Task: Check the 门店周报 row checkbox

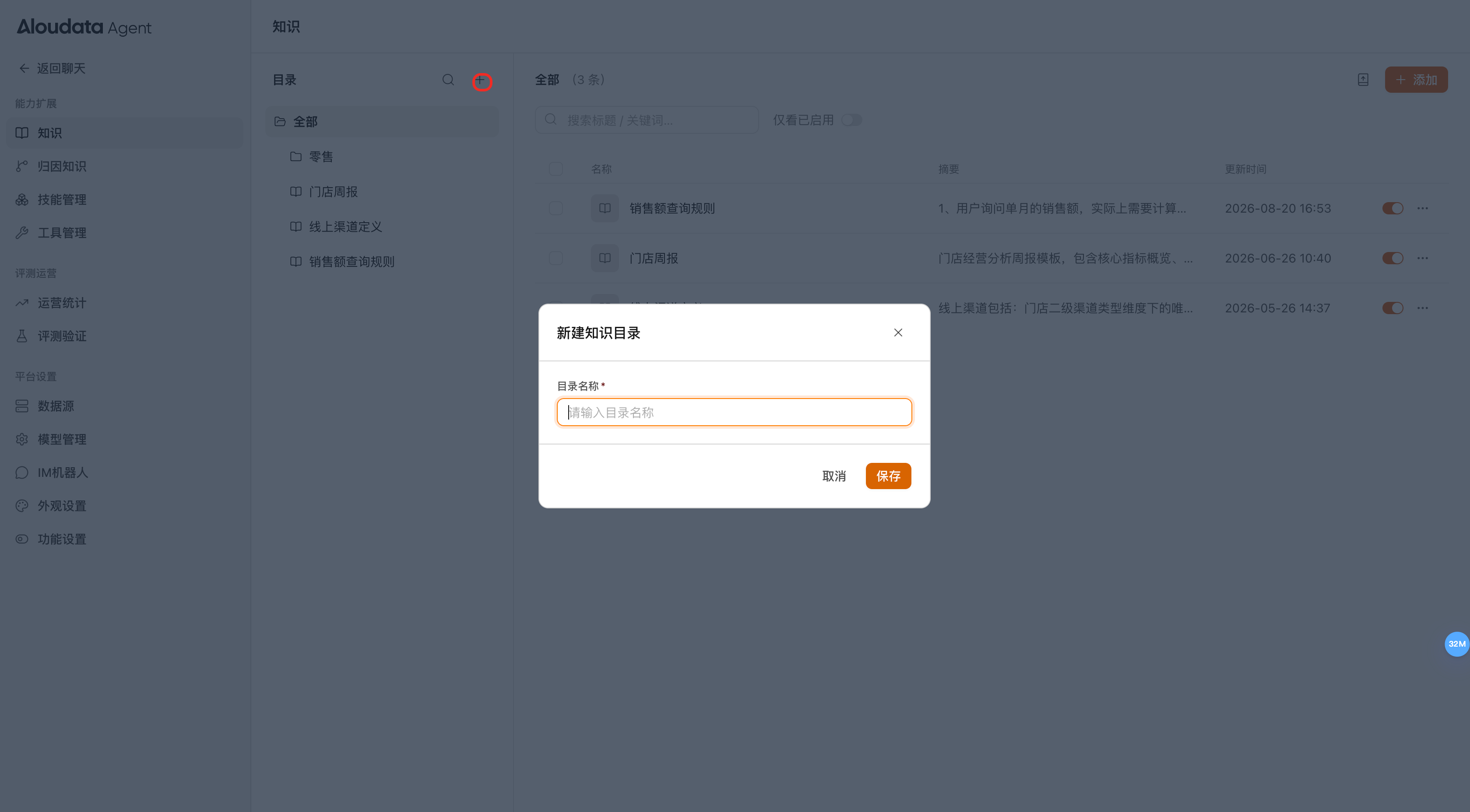Action: pyautogui.click(x=555, y=258)
